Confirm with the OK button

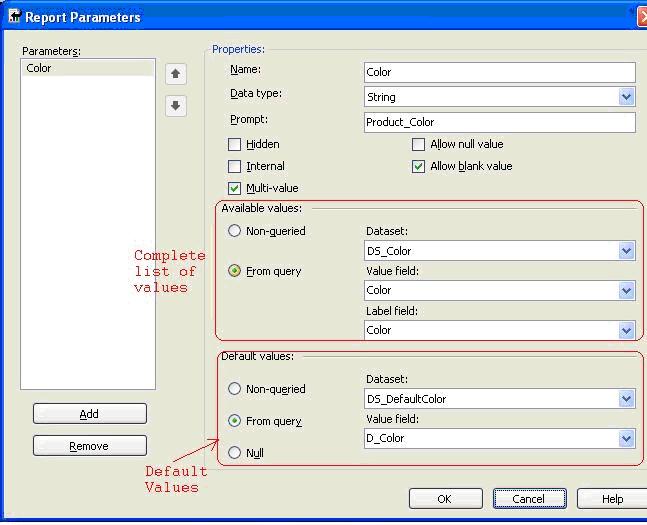[446, 499]
